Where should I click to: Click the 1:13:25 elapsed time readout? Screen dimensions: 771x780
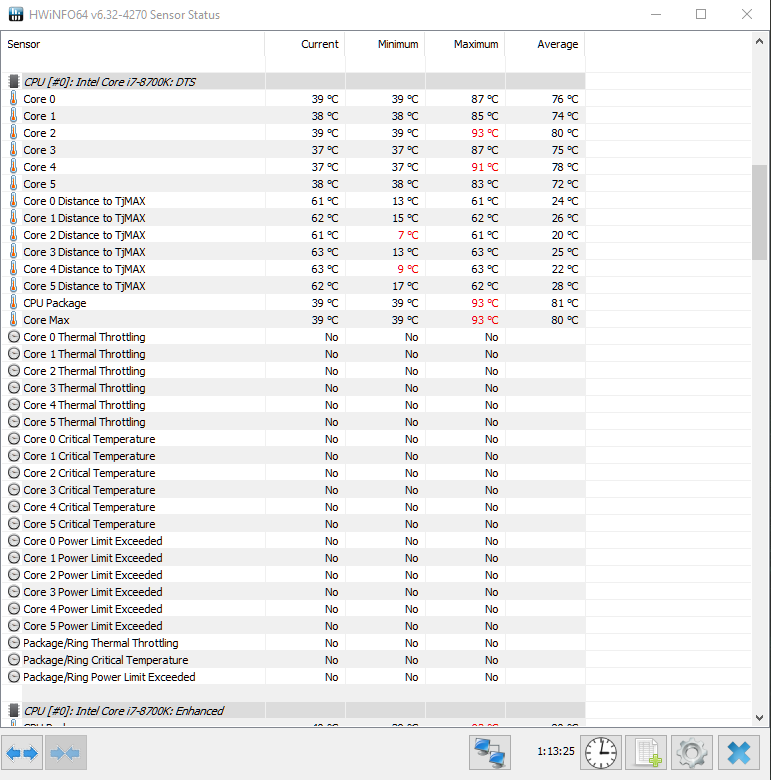pos(556,751)
